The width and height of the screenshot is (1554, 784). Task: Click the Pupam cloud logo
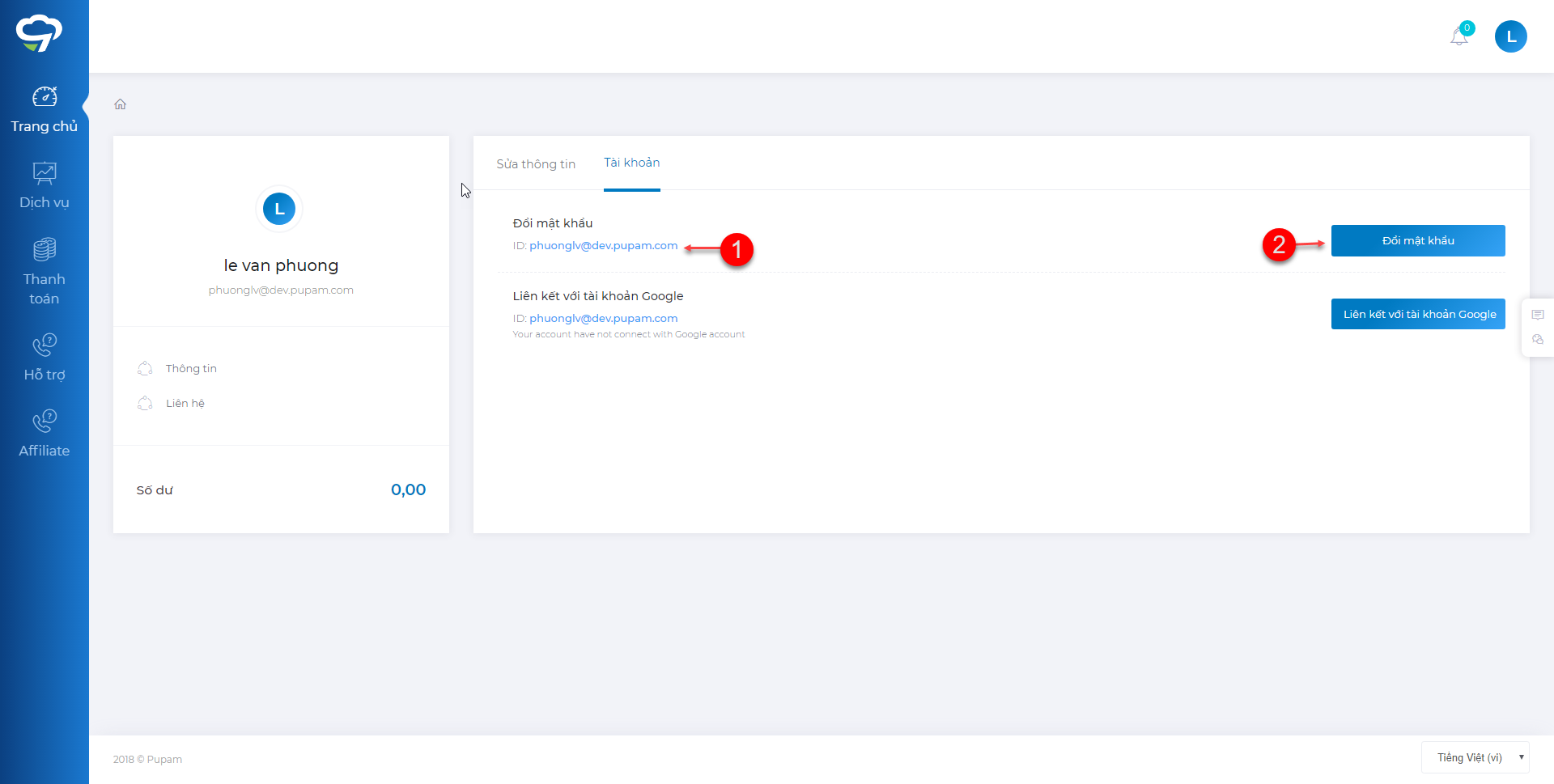pos(39,33)
